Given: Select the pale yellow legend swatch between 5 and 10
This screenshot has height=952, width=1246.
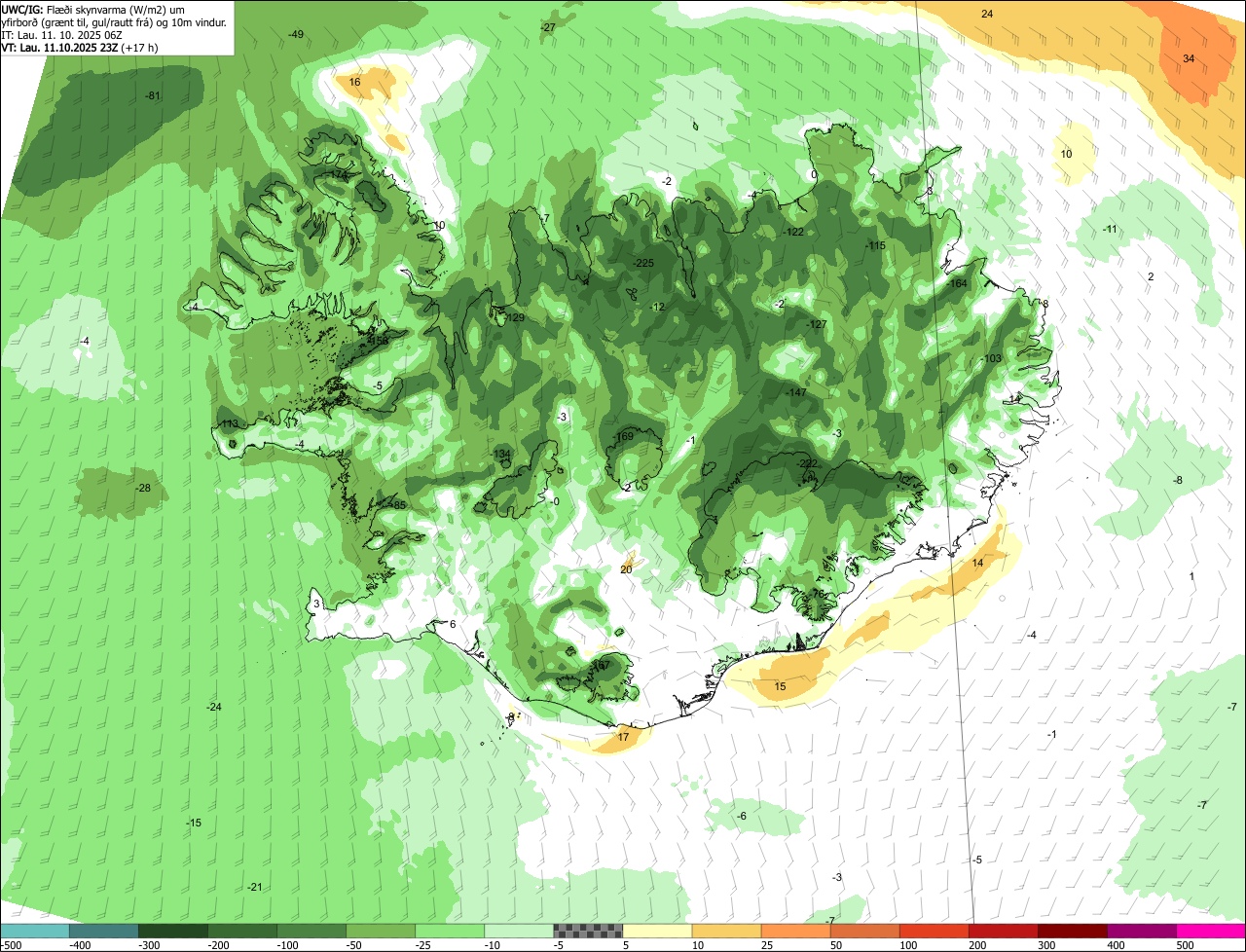Looking at the screenshot, I should [657, 931].
